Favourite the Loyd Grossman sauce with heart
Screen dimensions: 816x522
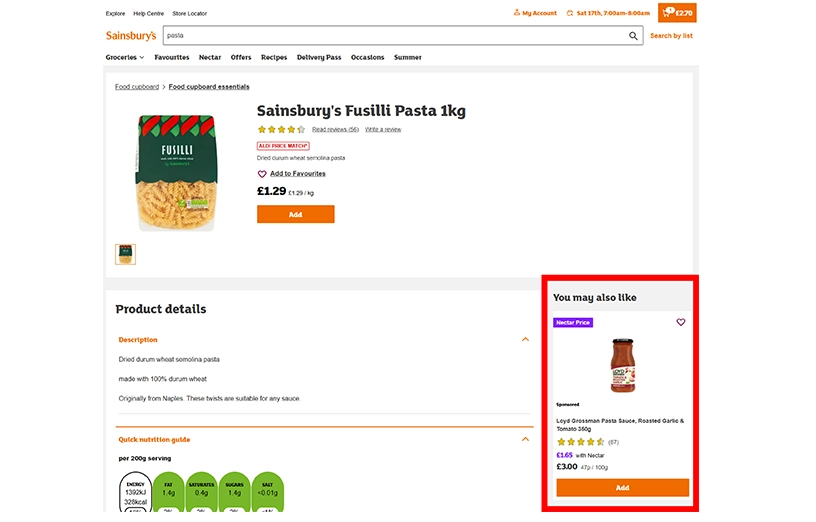point(681,322)
